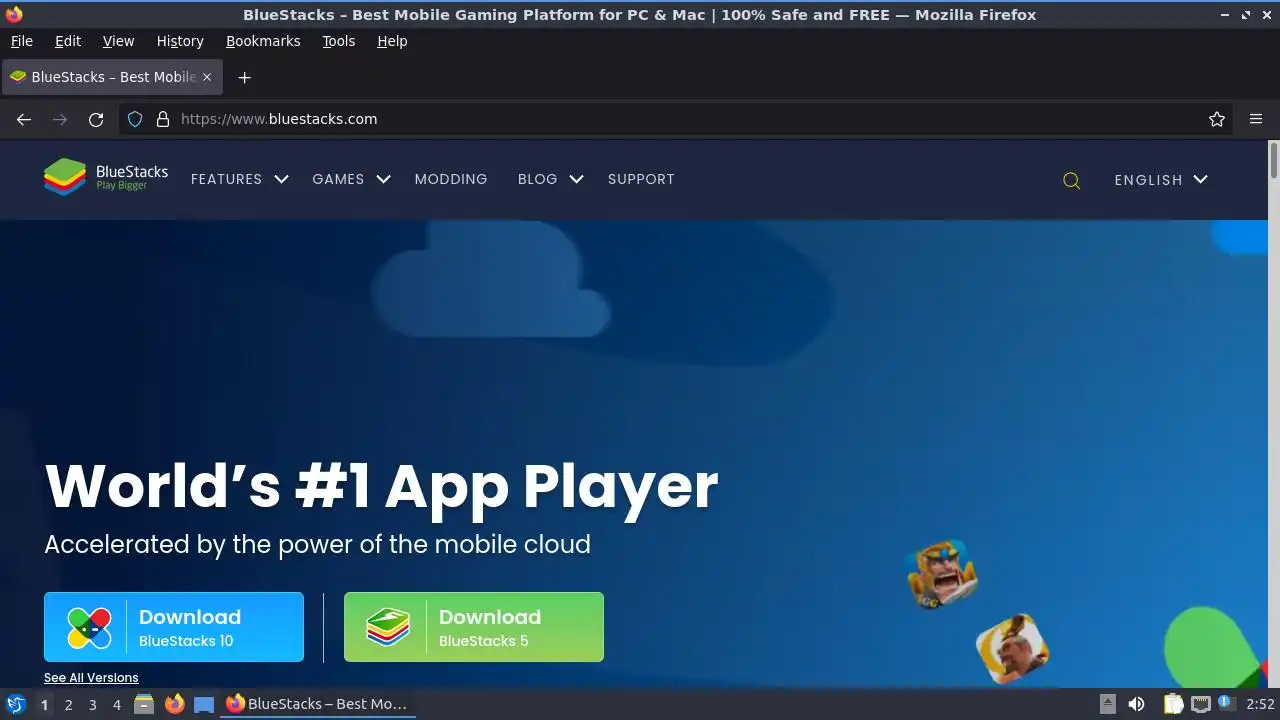Expand the GAMES dropdown chevron
The image size is (1280, 720).
(383, 179)
